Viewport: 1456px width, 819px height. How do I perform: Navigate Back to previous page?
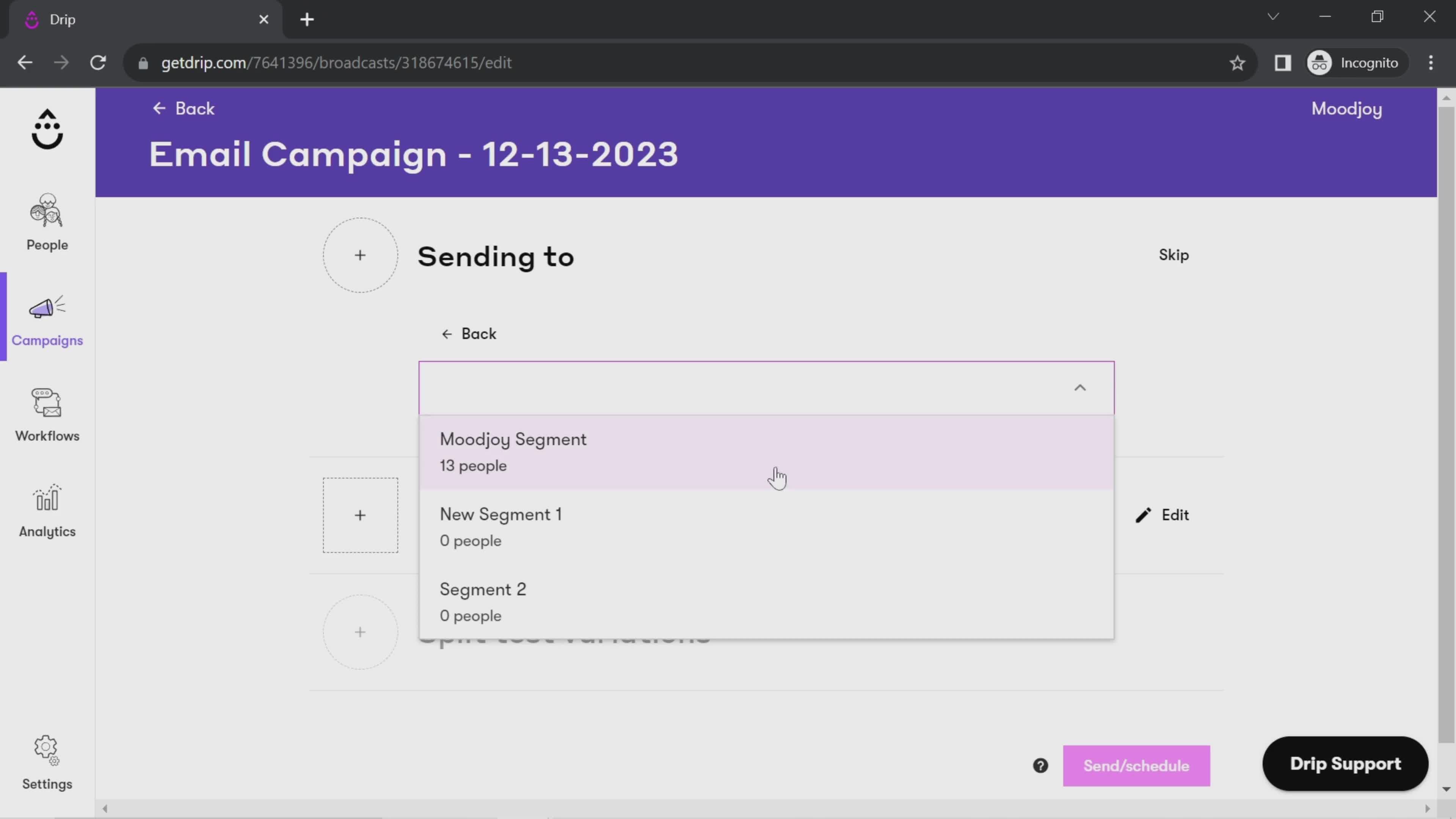tap(183, 108)
